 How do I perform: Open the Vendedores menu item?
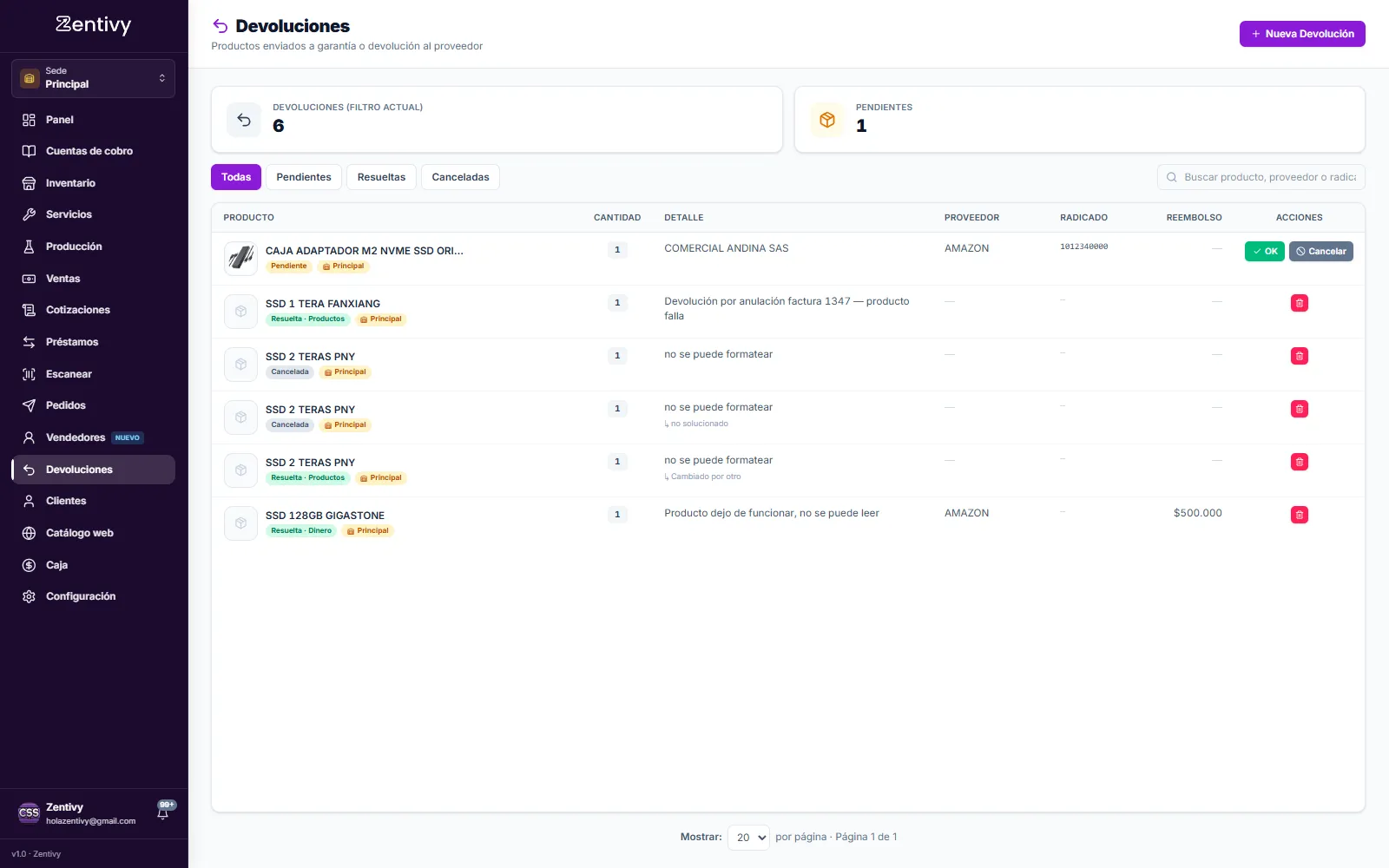coord(93,437)
